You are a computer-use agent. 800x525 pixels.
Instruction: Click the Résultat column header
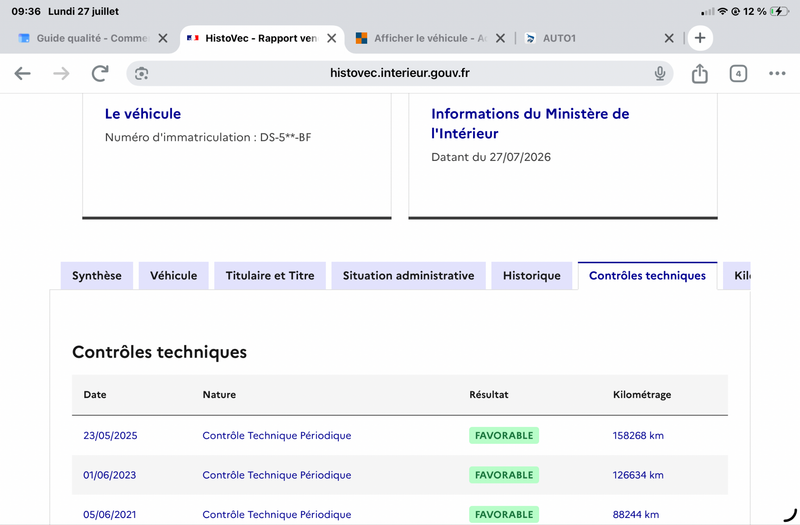pos(489,394)
